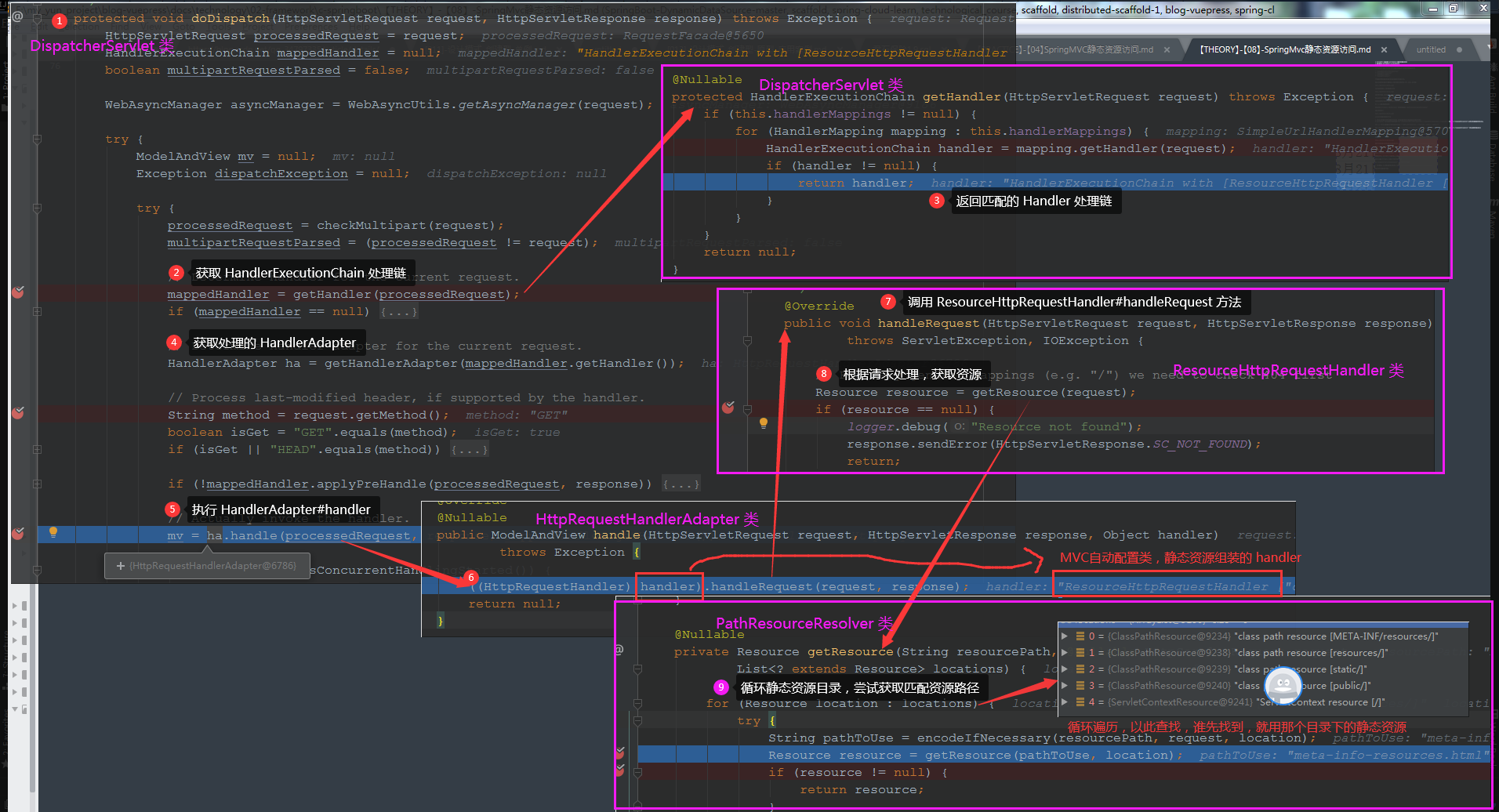Click the array element icon for ClassPathResource@9239
1499x812 pixels.
click(1080, 669)
